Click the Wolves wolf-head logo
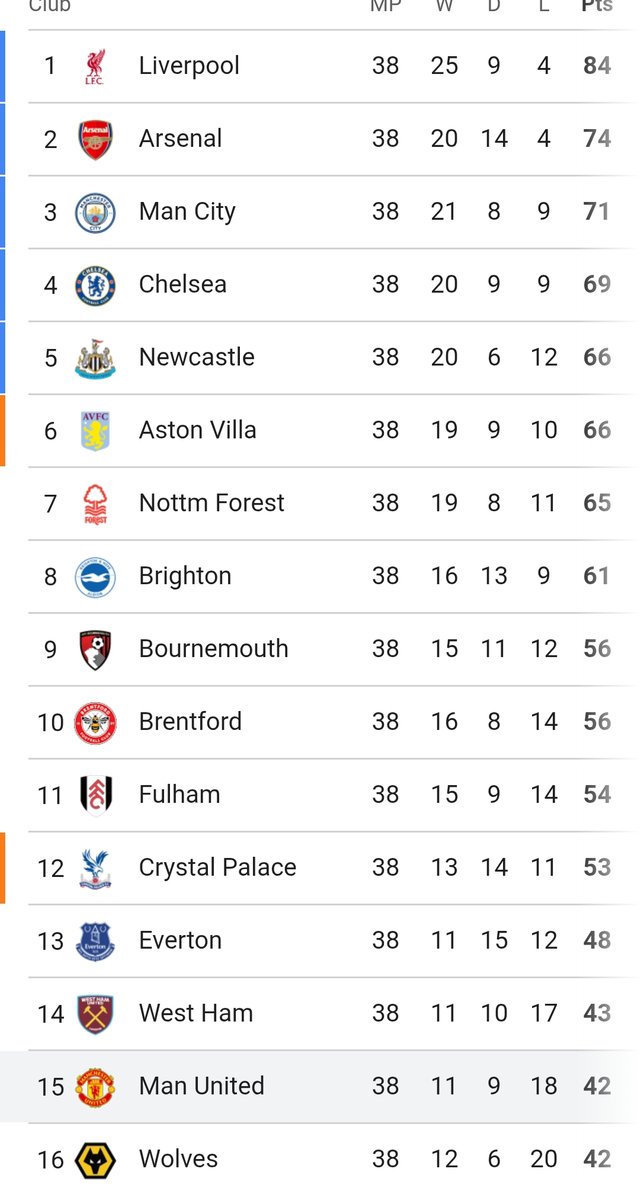640x1186 pixels. pyautogui.click(x=95, y=1160)
